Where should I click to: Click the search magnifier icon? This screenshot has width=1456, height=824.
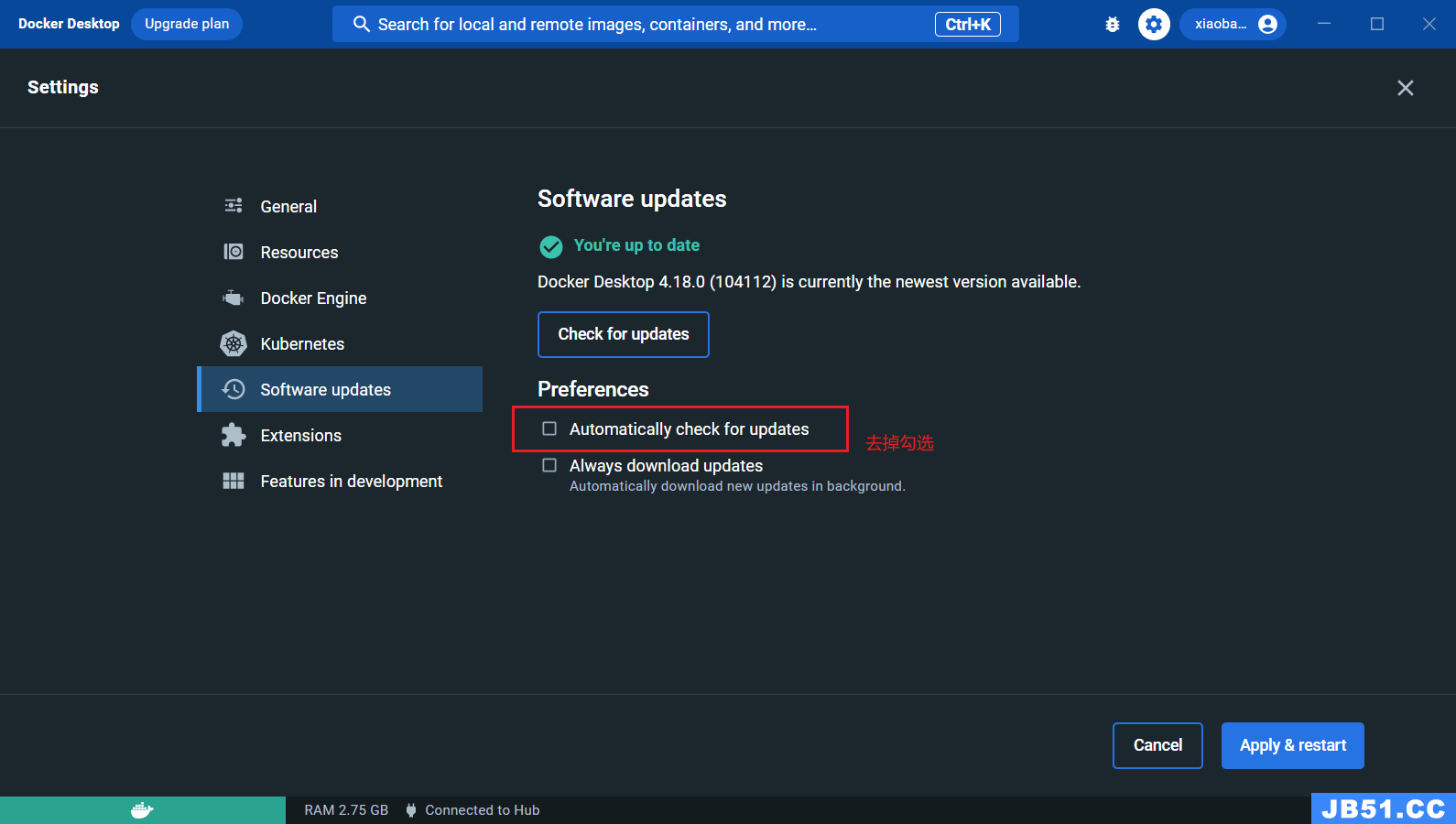point(362,24)
